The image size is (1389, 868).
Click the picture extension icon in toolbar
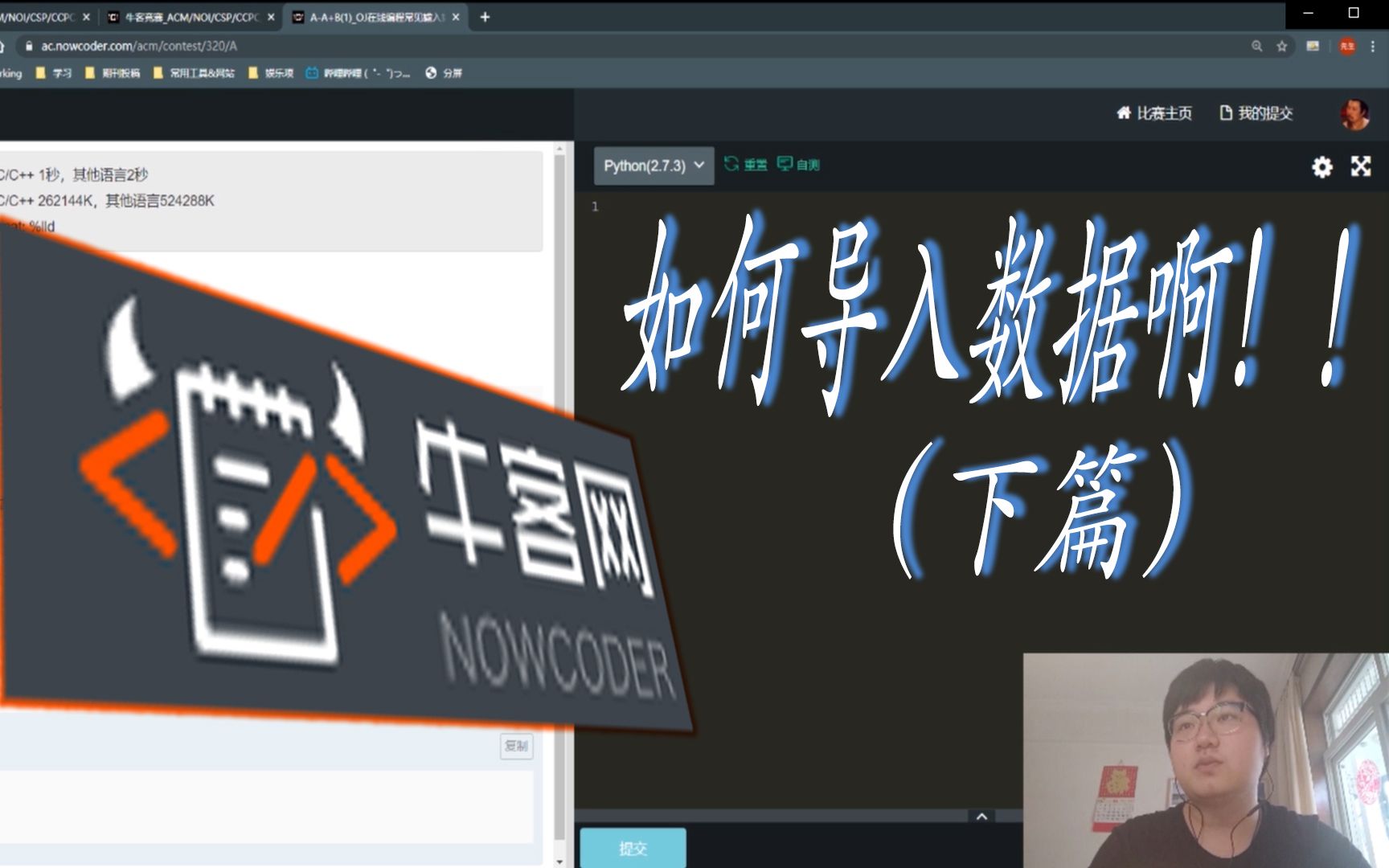tap(1313, 47)
